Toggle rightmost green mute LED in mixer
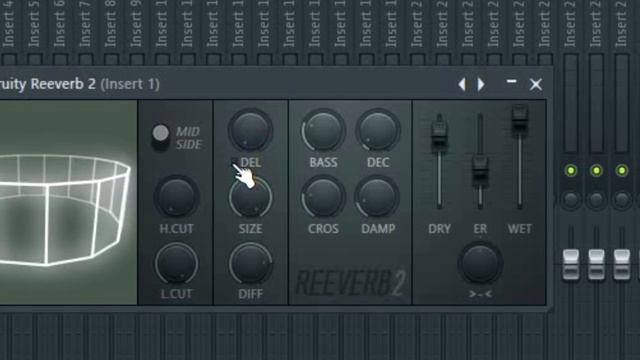Screen dimensions: 640x360 tap(622, 170)
